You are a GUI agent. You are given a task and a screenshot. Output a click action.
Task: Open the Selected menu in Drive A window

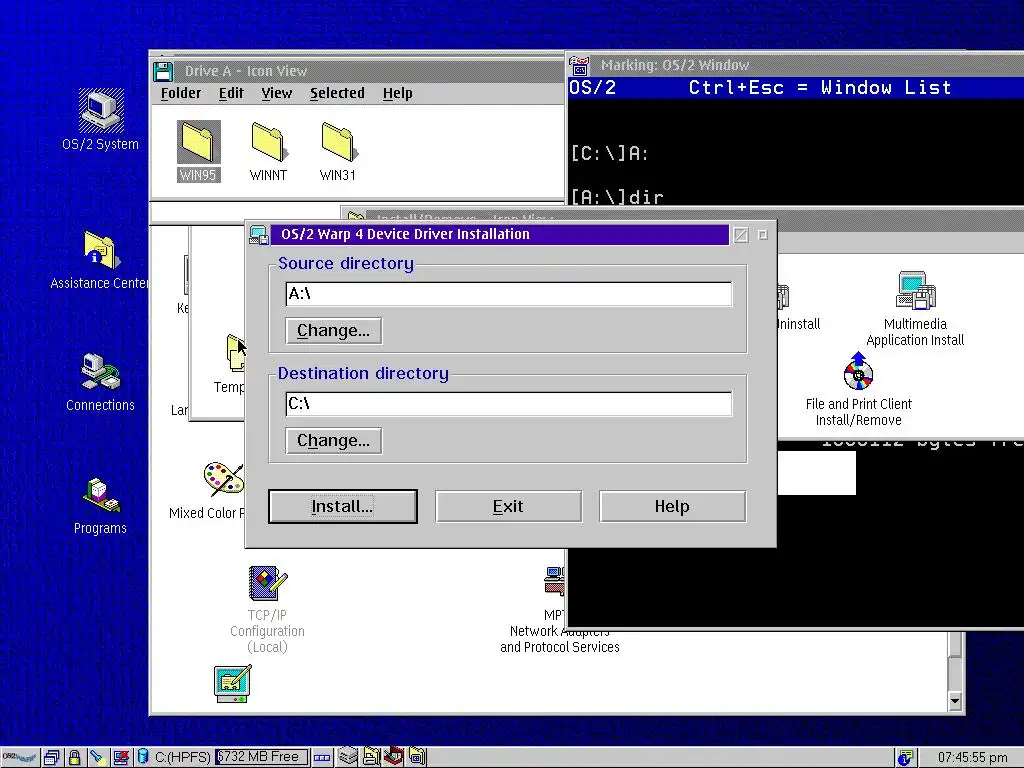tap(337, 93)
